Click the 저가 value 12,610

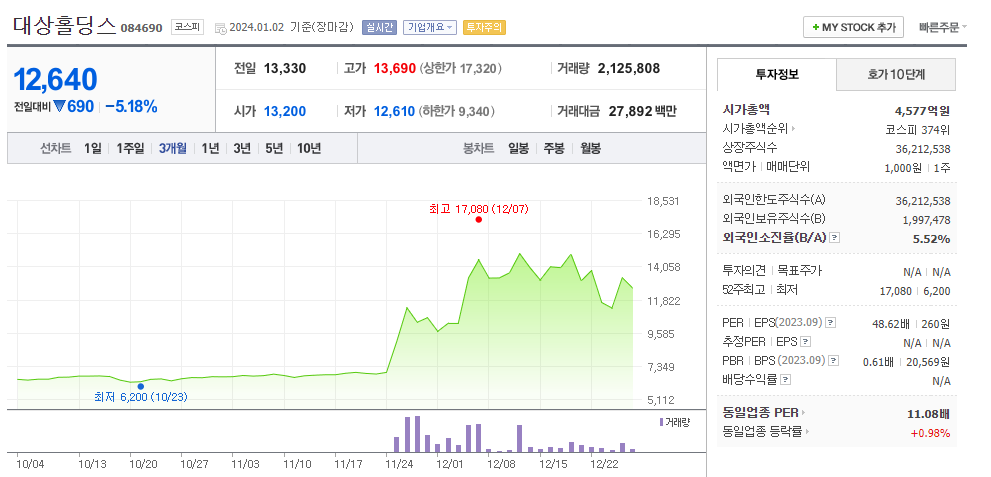pyautogui.click(x=394, y=112)
